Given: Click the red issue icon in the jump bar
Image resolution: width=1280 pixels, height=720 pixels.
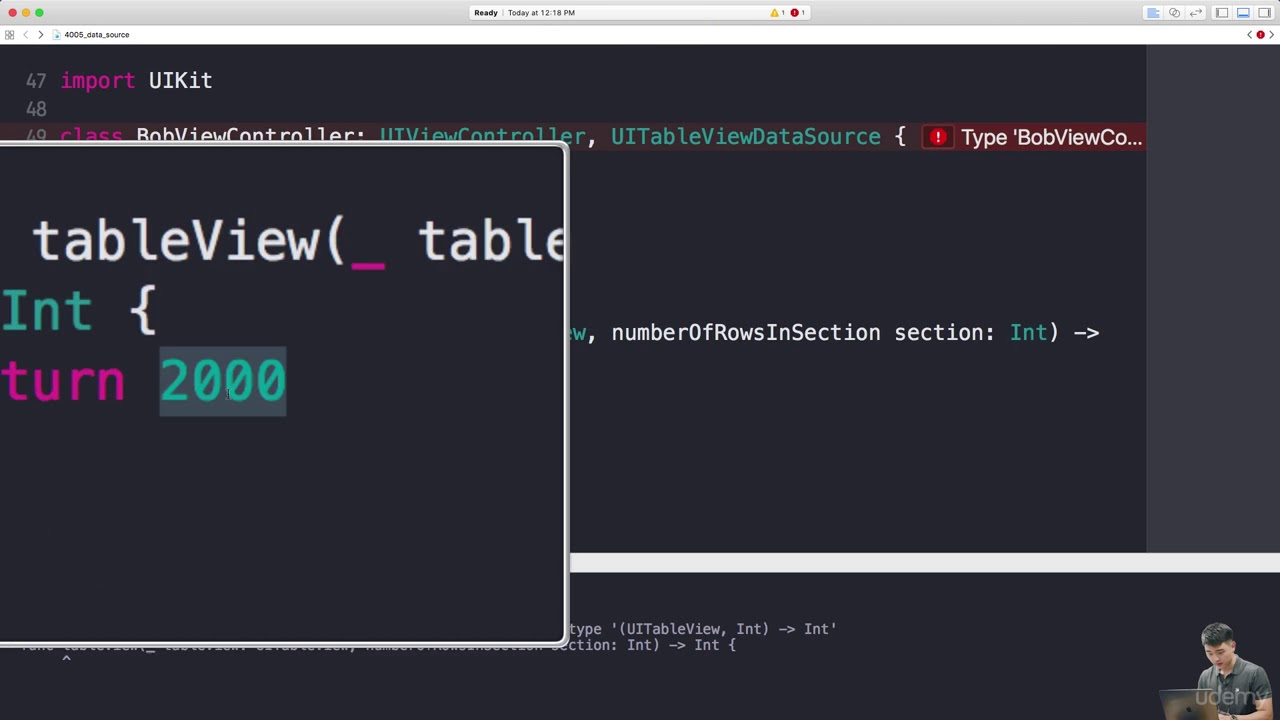Looking at the screenshot, I should pyautogui.click(x=1260, y=35).
